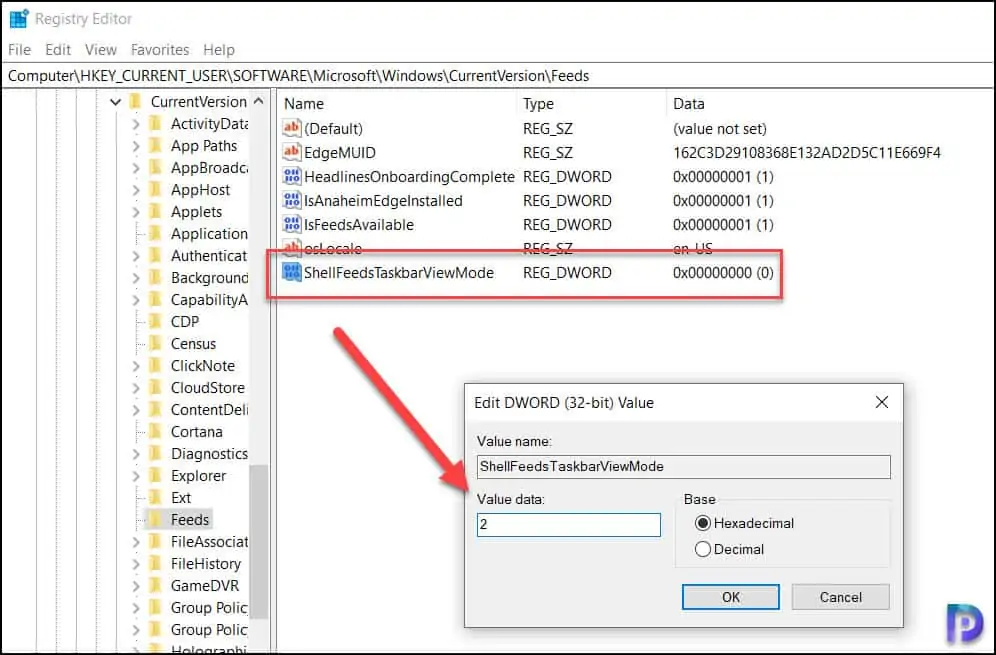Click the Value name field
The image size is (996, 655).
tap(683, 466)
